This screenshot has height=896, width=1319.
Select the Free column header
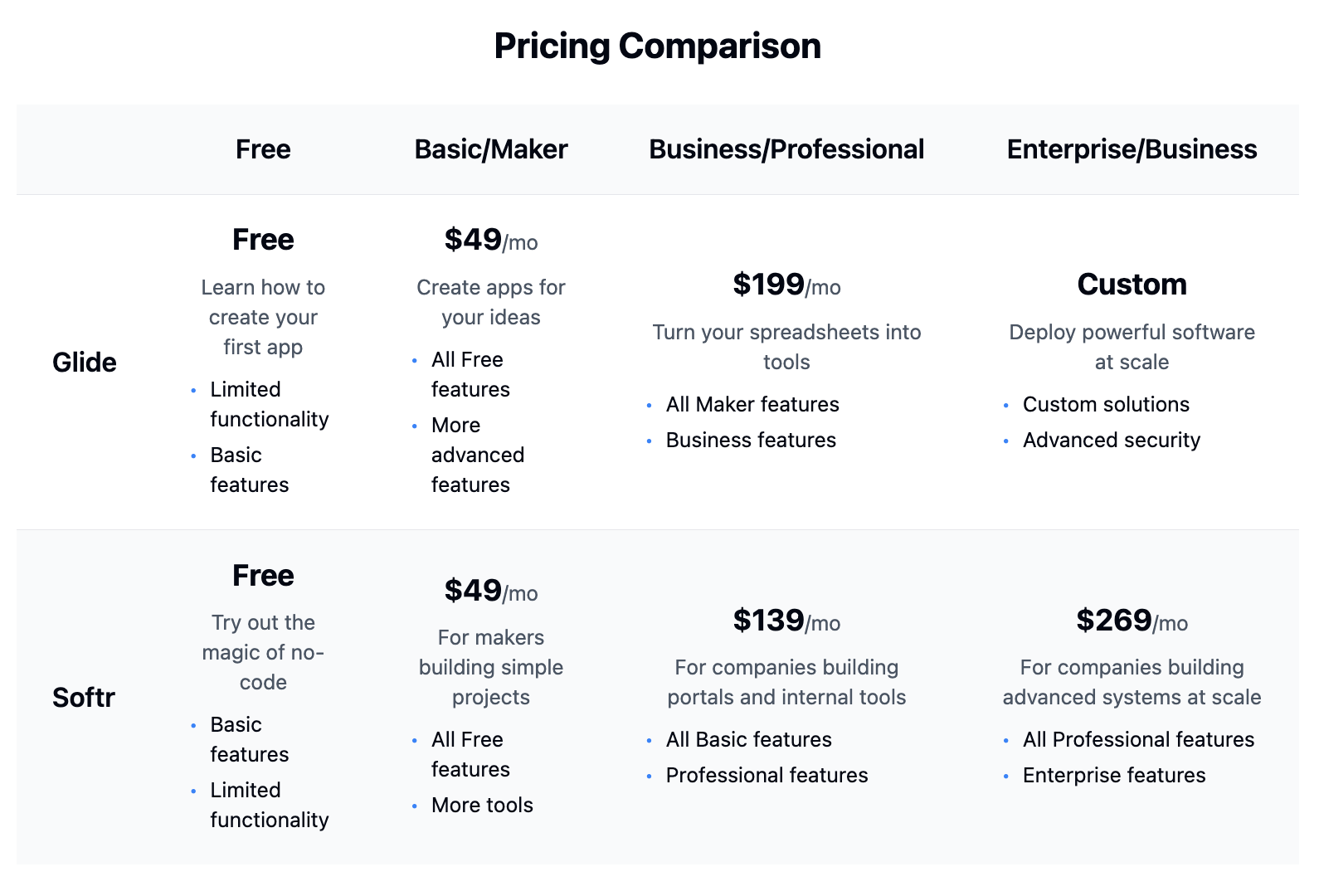(x=263, y=149)
